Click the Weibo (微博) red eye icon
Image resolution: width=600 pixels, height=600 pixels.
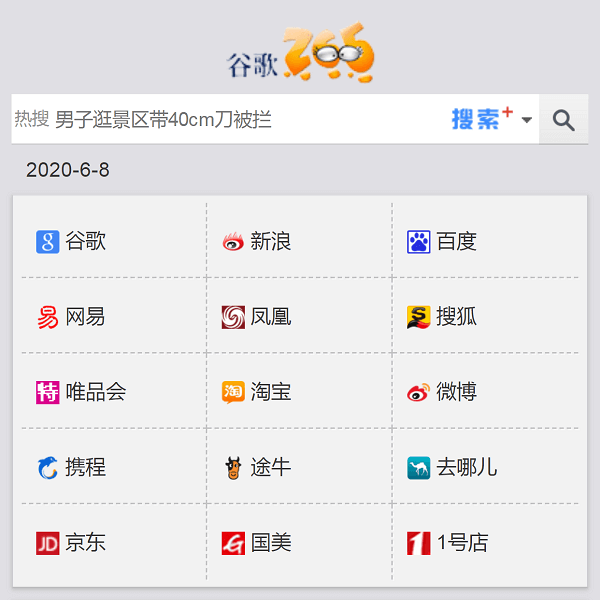coord(419,392)
